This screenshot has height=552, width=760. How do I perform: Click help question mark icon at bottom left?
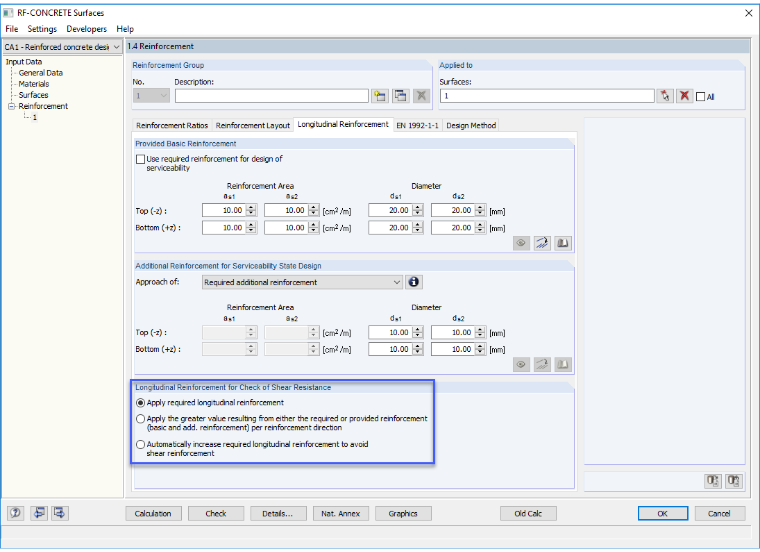16,513
